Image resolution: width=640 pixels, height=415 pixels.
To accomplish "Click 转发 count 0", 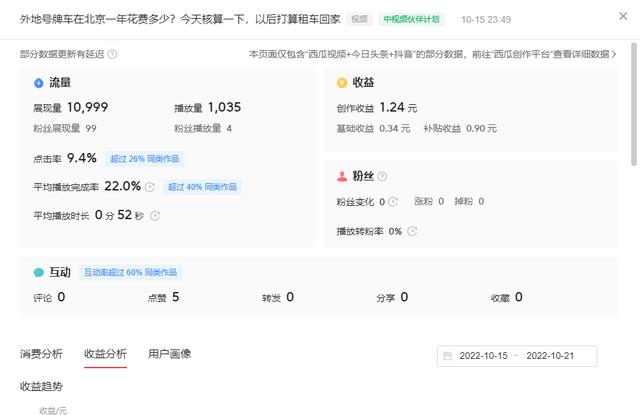I will pyautogui.click(x=290, y=297).
